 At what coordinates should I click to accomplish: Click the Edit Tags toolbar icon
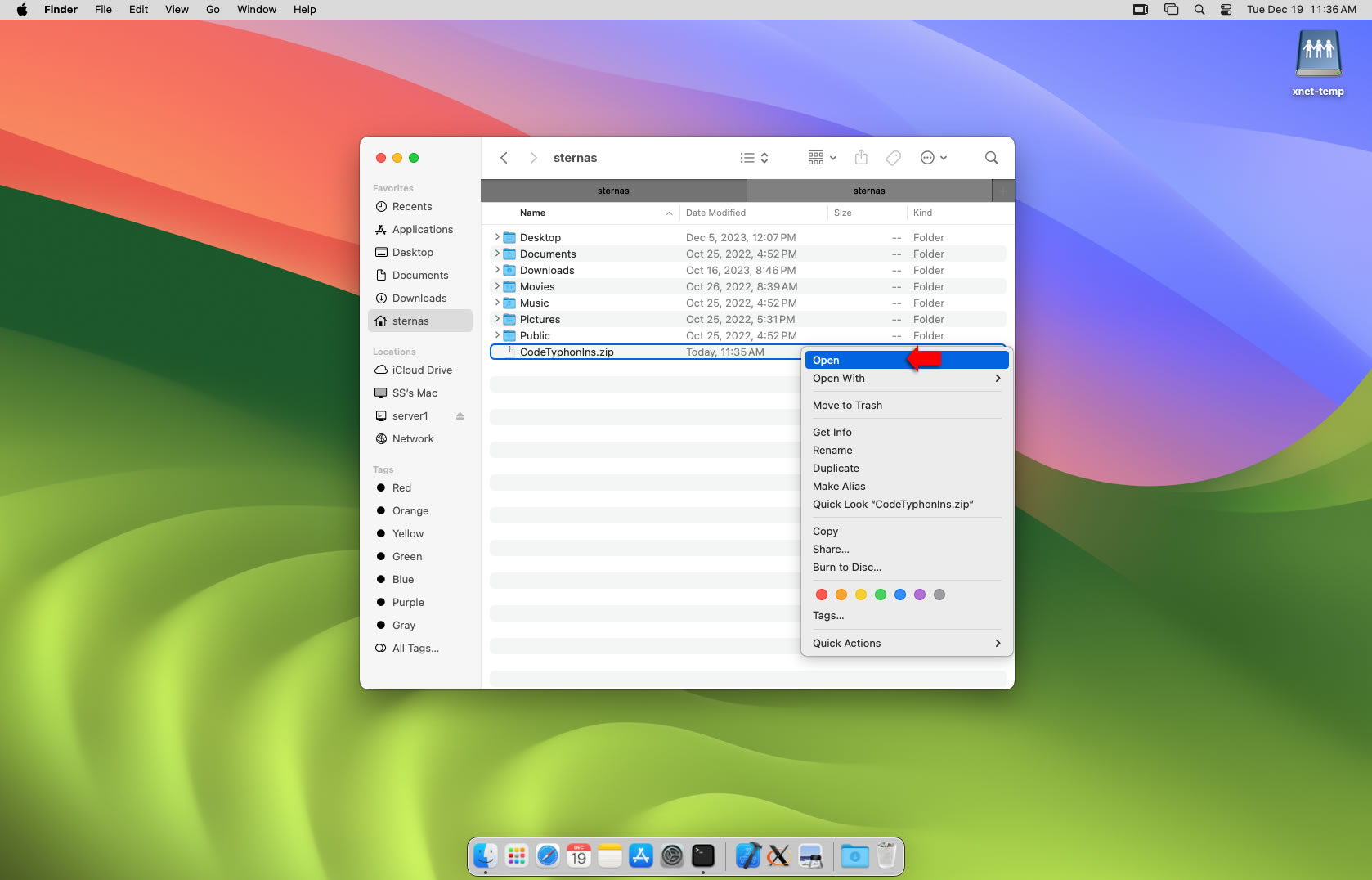click(x=894, y=158)
